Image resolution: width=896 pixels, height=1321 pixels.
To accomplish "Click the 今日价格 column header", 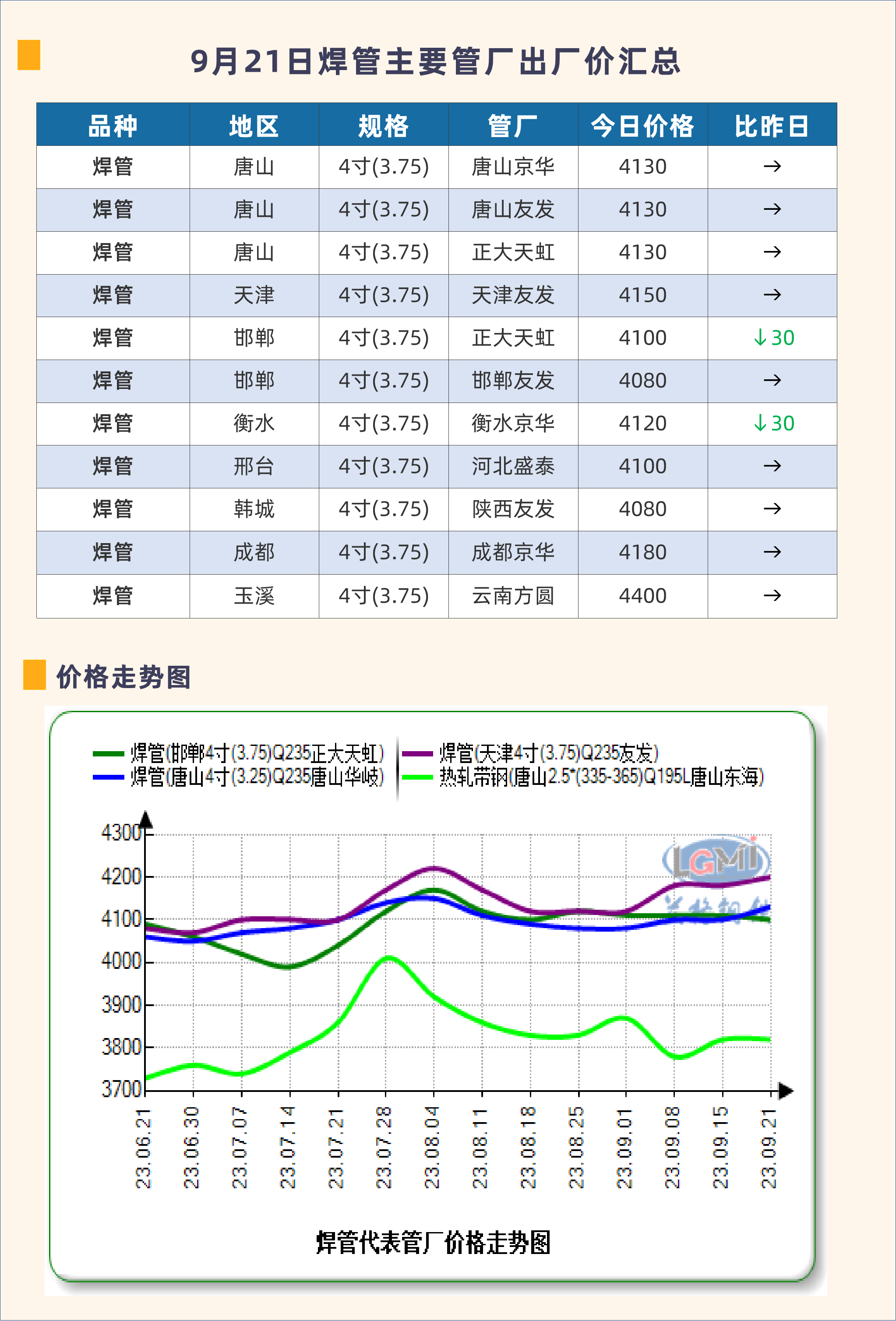I will [x=642, y=125].
